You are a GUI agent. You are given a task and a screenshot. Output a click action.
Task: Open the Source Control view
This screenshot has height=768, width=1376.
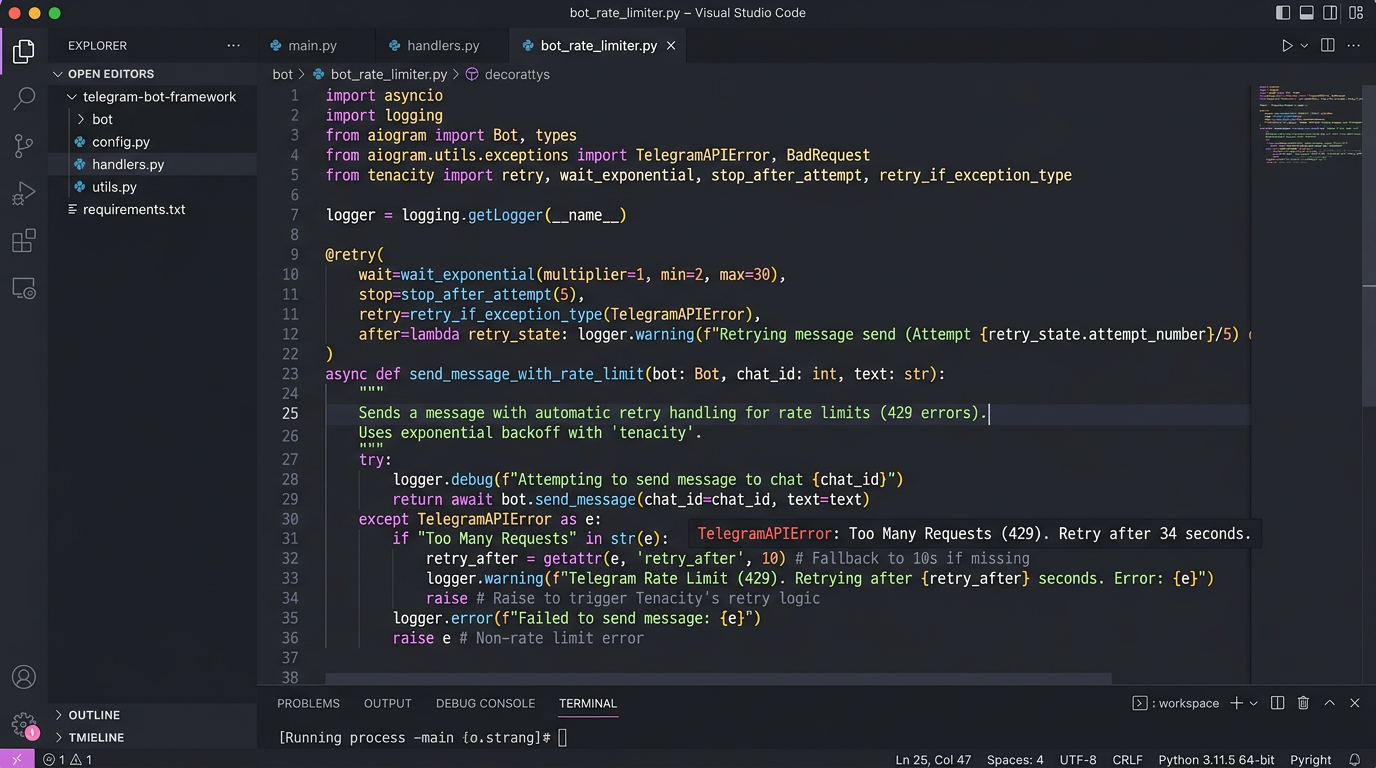(24, 146)
